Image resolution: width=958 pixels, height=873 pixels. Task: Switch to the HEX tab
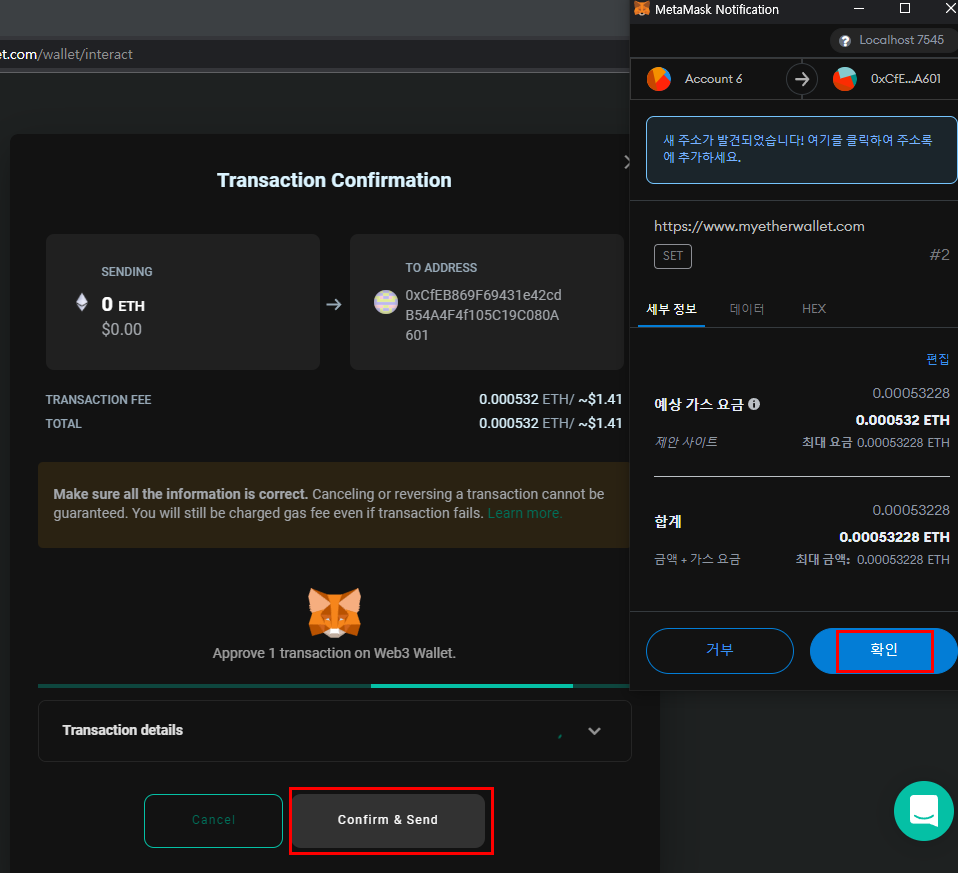(x=814, y=309)
